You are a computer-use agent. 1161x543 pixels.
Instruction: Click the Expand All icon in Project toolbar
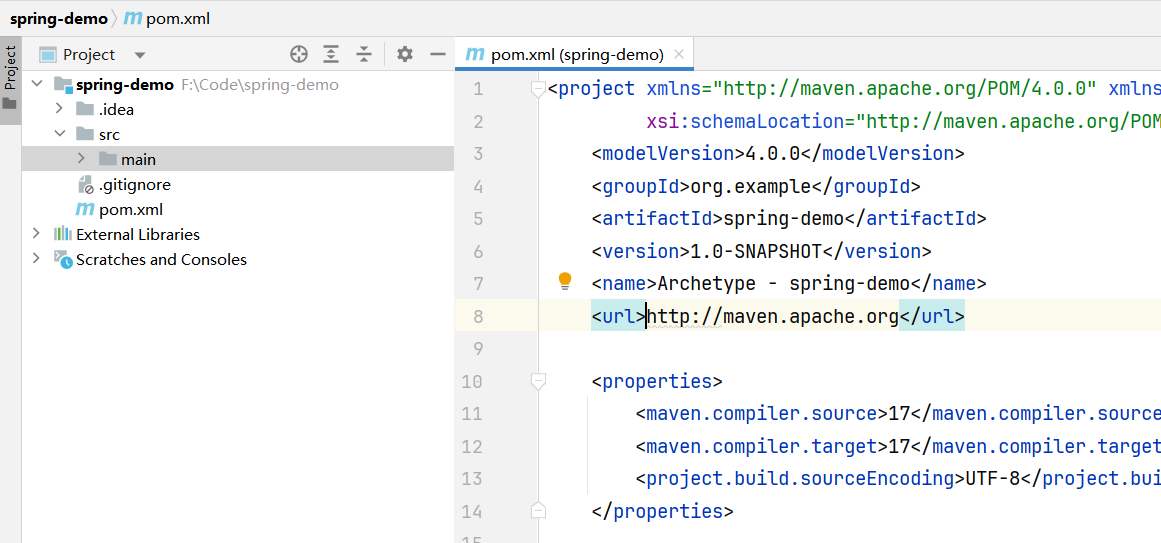[331, 54]
